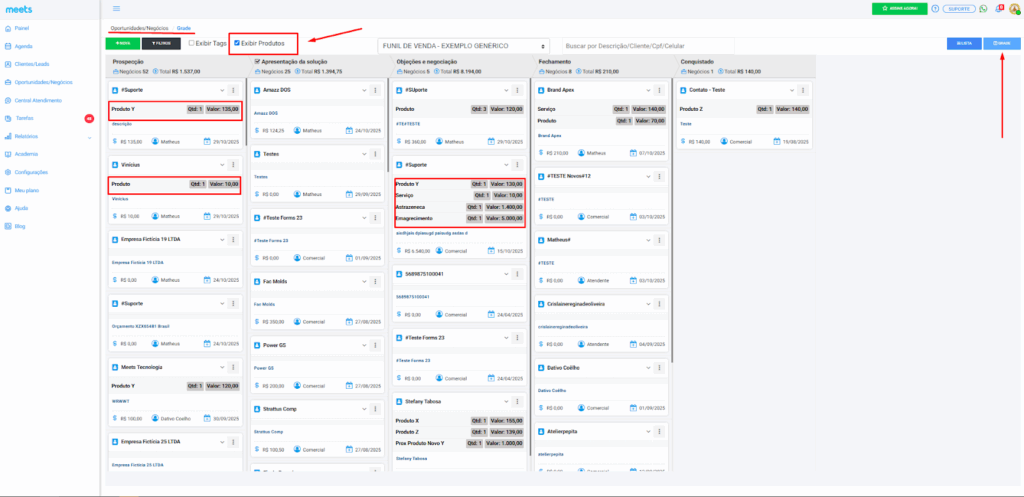The width and height of the screenshot is (1024, 497).
Task: Open the Funil de Venda dropdown
Action: point(464,46)
